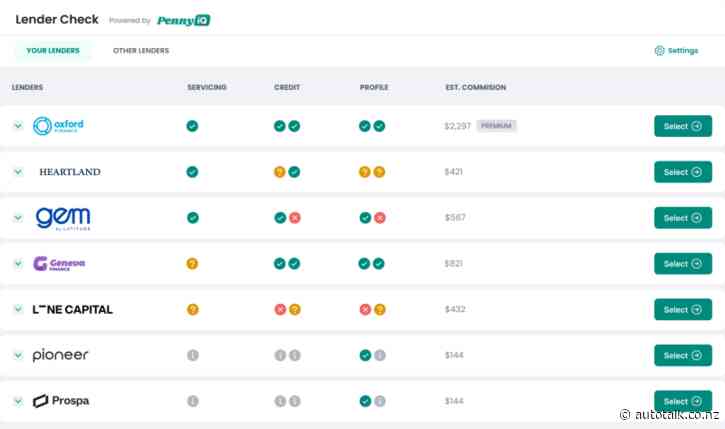Select the Gem lender
Viewport: 725px width, 429px height.
[683, 218]
